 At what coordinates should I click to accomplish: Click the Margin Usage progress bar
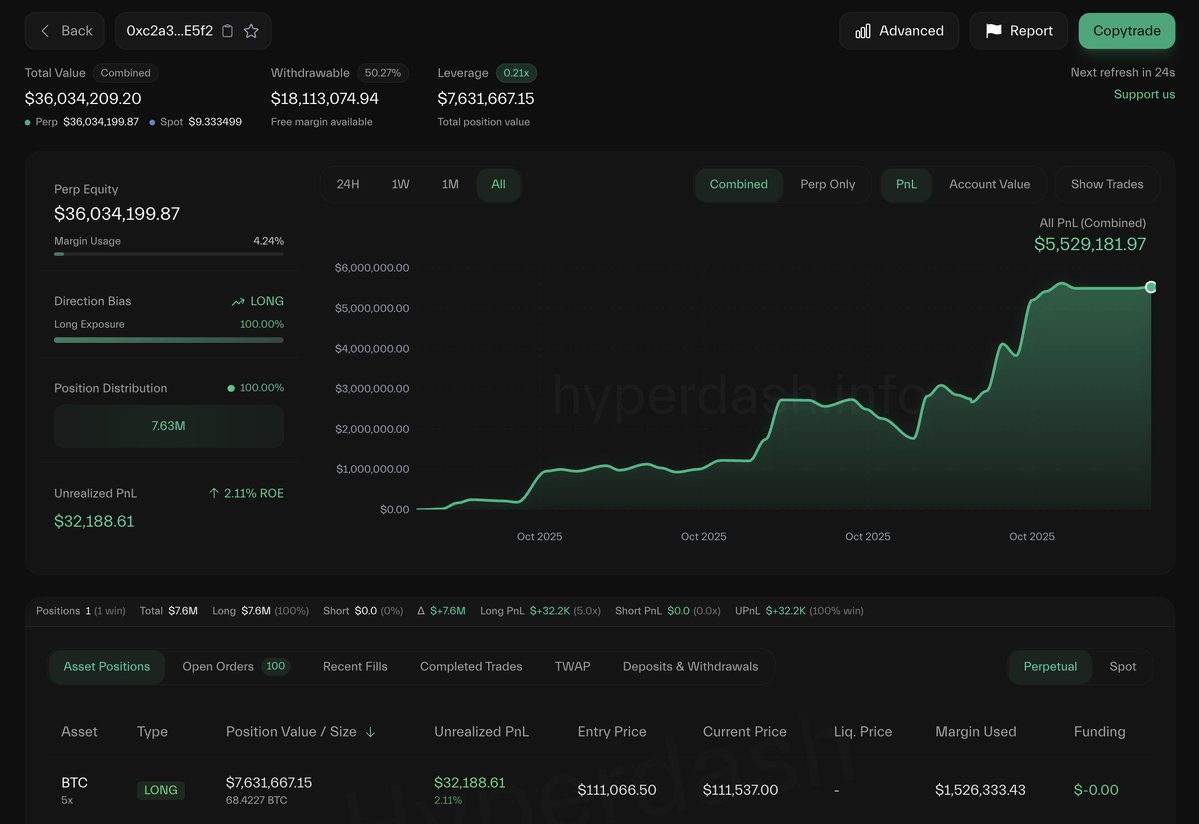(x=168, y=254)
